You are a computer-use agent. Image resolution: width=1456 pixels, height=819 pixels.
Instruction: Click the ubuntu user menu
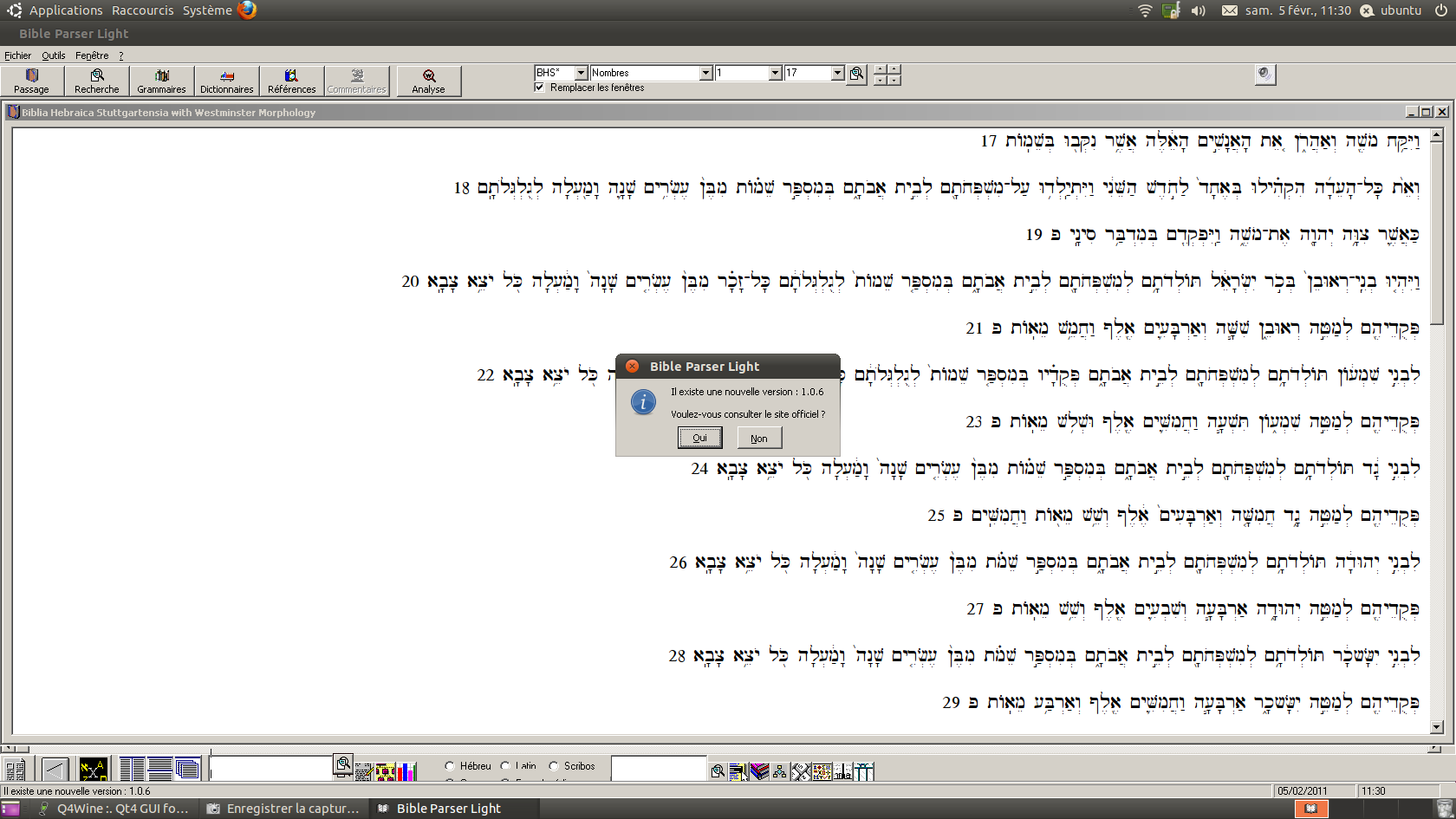(x=1391, y=10)
